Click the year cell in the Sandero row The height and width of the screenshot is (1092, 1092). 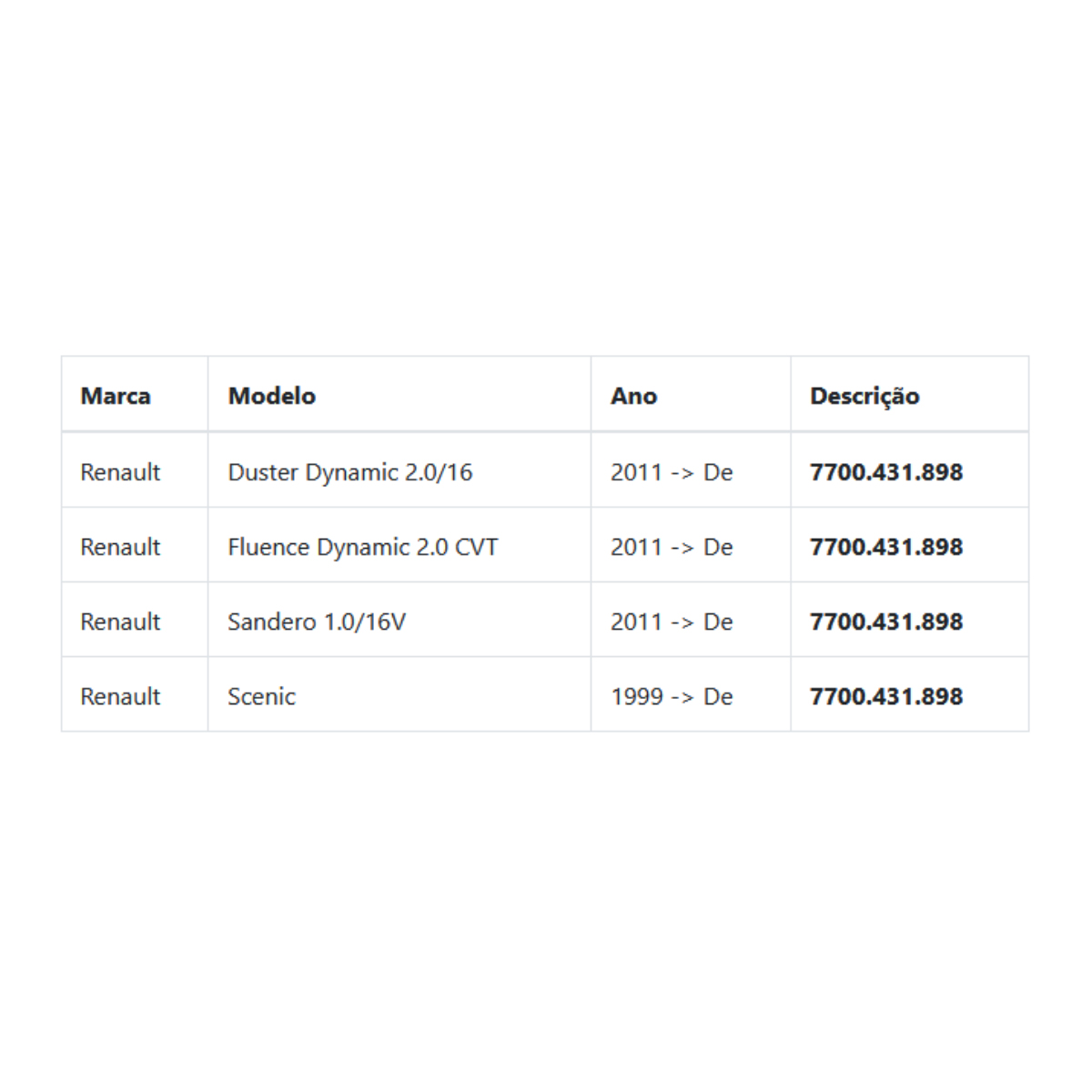click(691, 621)
